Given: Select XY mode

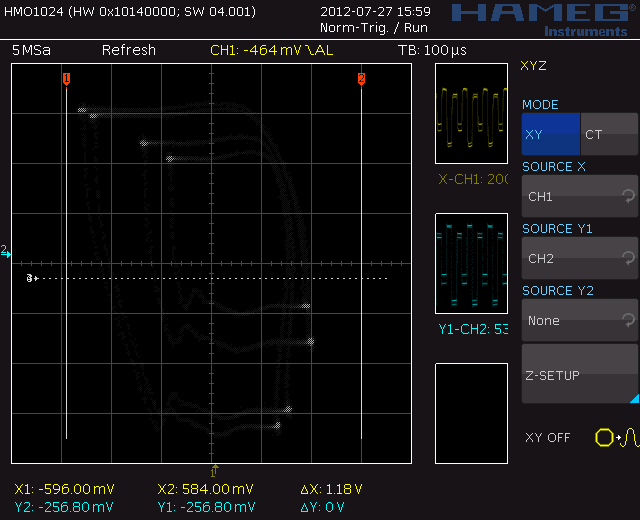Looking at the screenshot, I should click(x=550, y=134).
